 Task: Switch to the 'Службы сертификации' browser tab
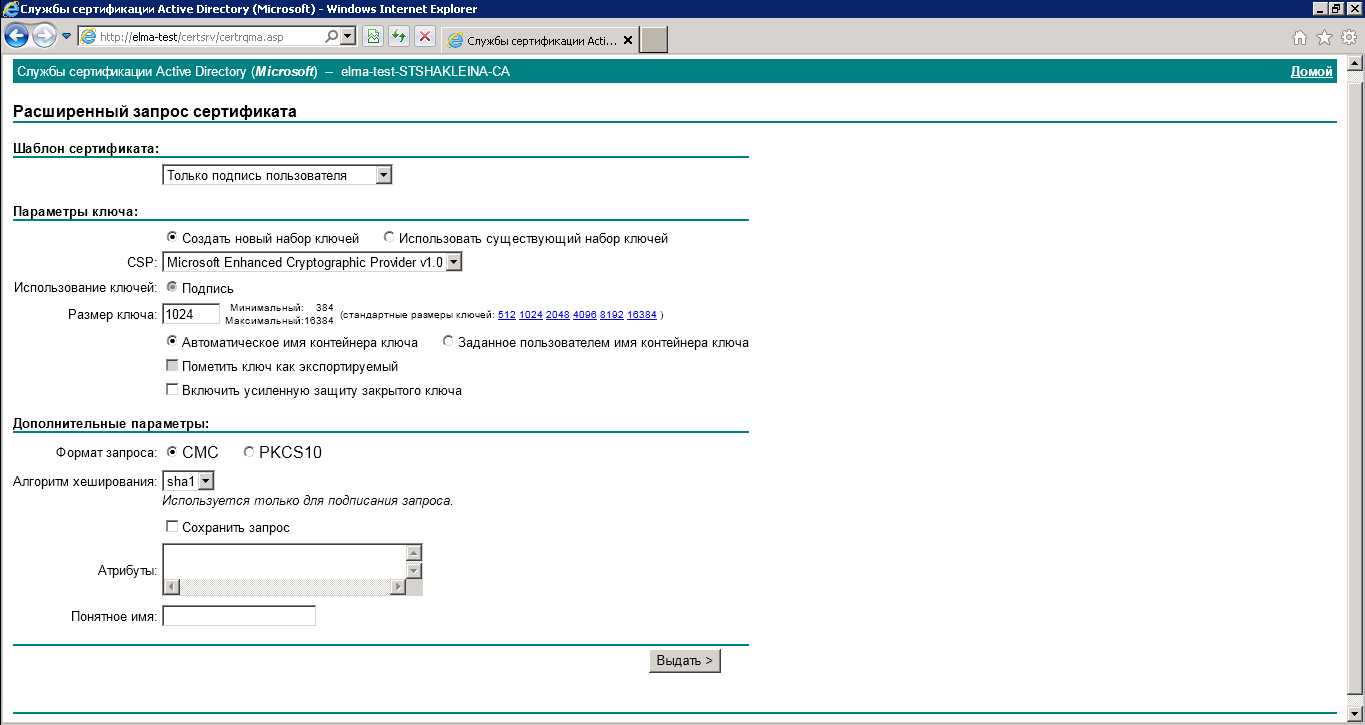pos(538,41)
